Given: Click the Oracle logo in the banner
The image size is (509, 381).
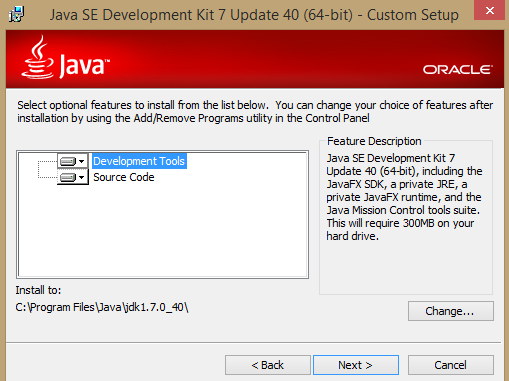Looking at the screenshot, I should point(458,70).
